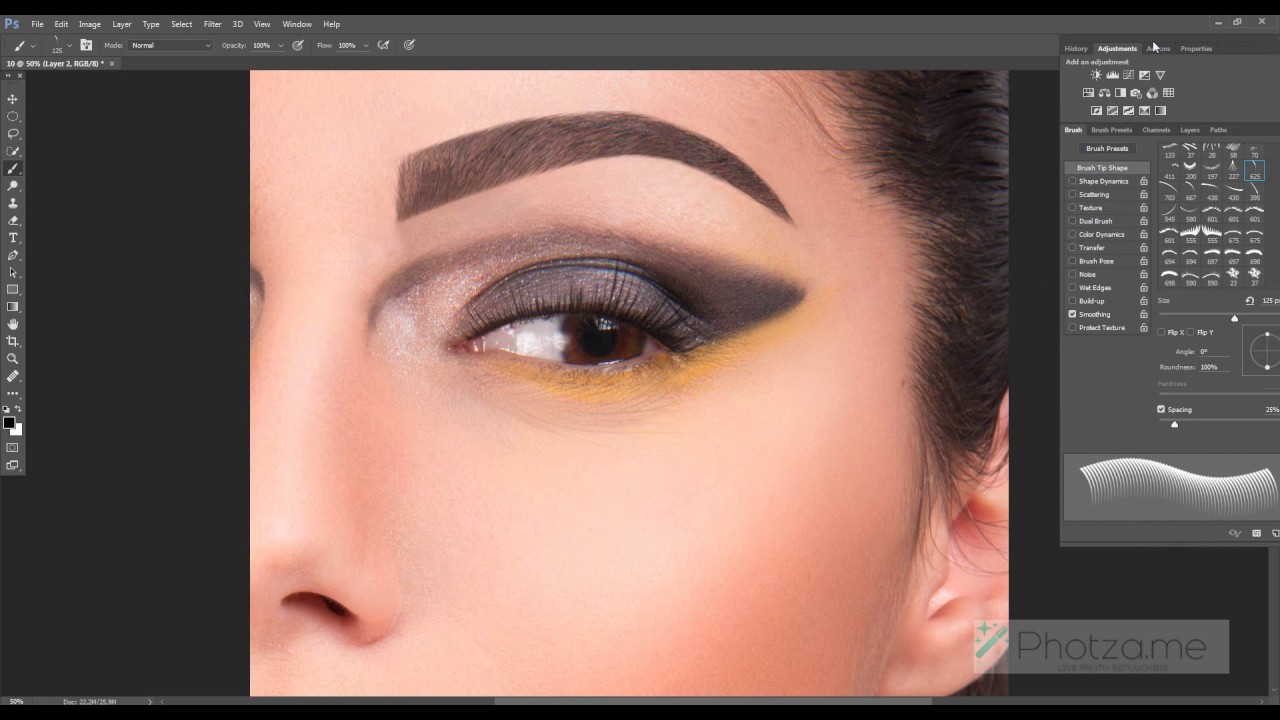
Task: Swap foreground and background colors
Action: 18,410
